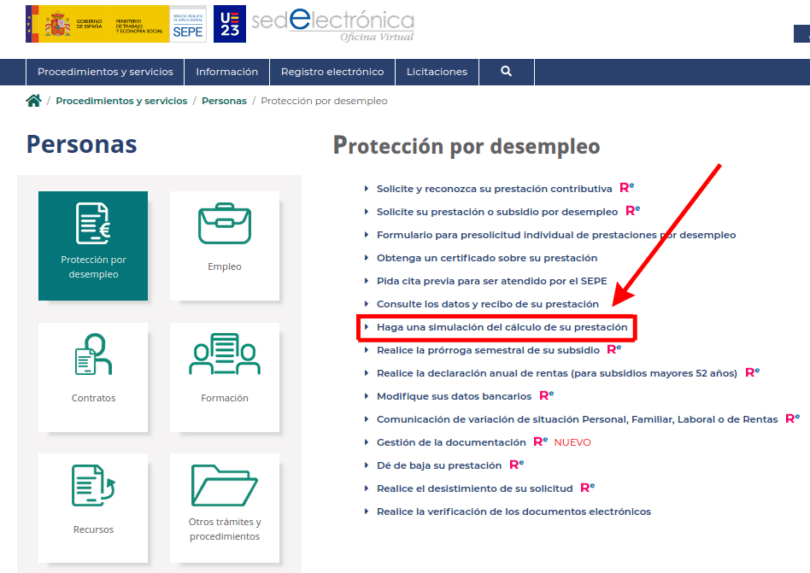Open Realice la prórroga semestral de su subsidio
810x573 pixels.
coord(488,350)
